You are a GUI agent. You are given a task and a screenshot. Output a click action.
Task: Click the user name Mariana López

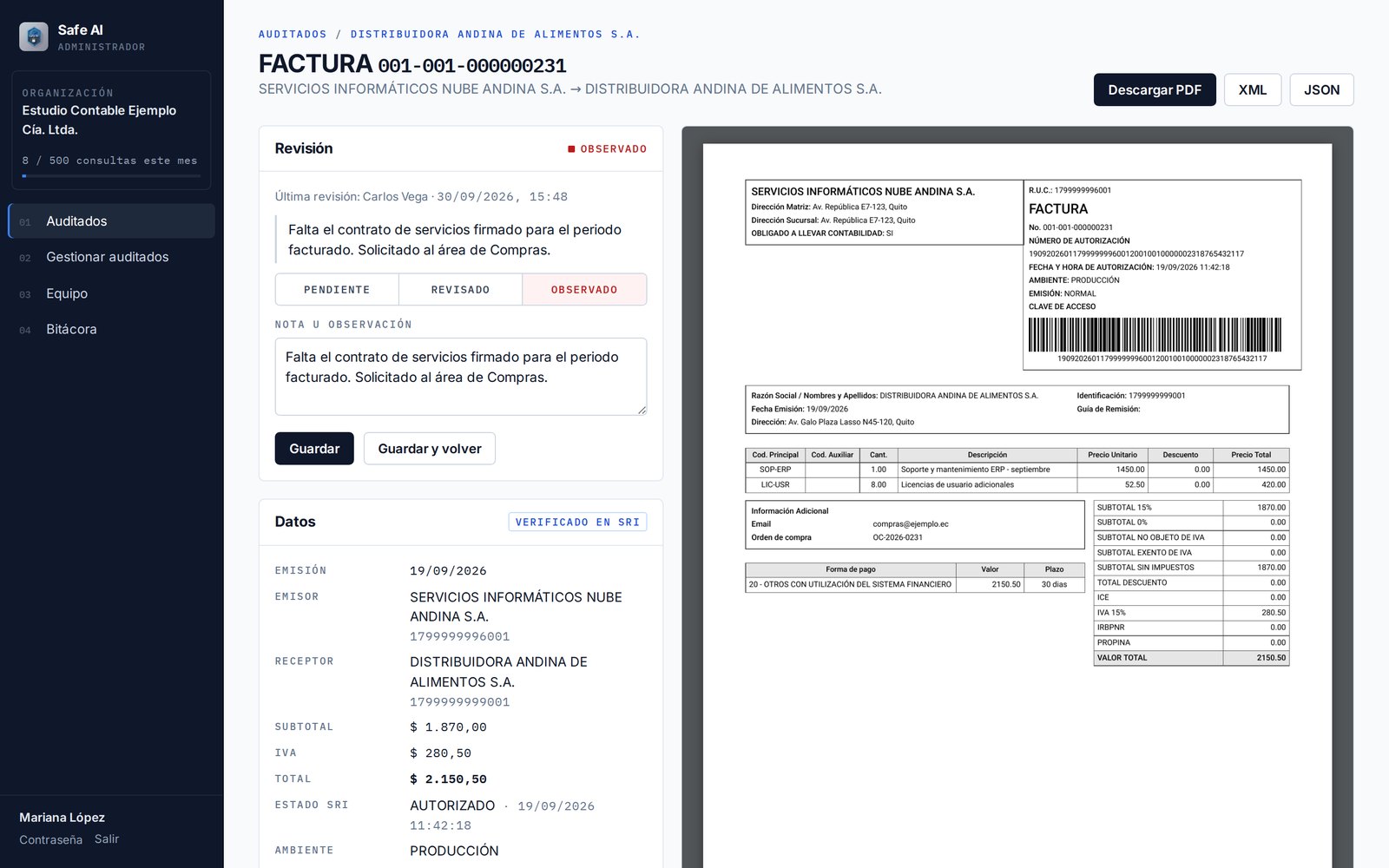pos(63,818)
